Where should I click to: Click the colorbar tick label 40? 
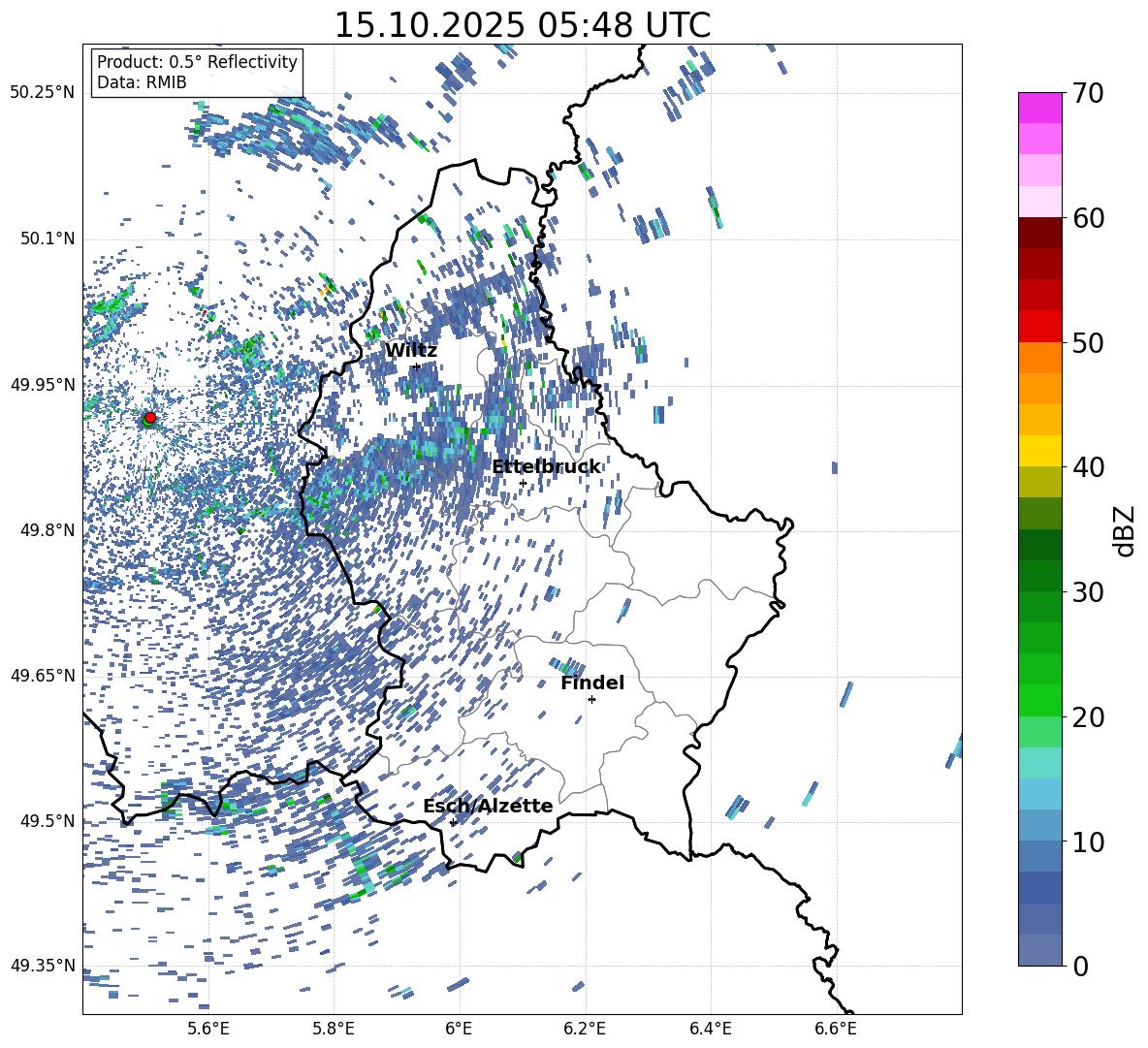[1088, 467]
